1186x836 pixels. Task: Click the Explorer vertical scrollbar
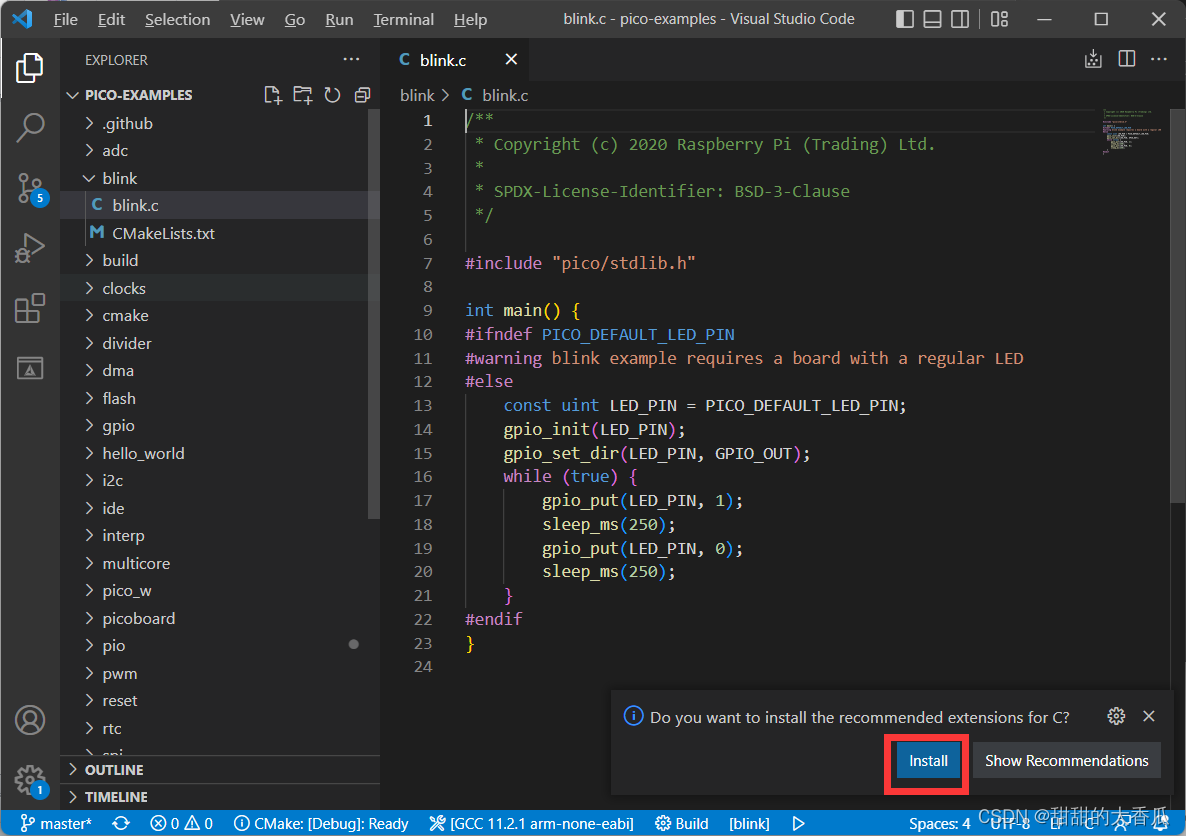[374, 315]
